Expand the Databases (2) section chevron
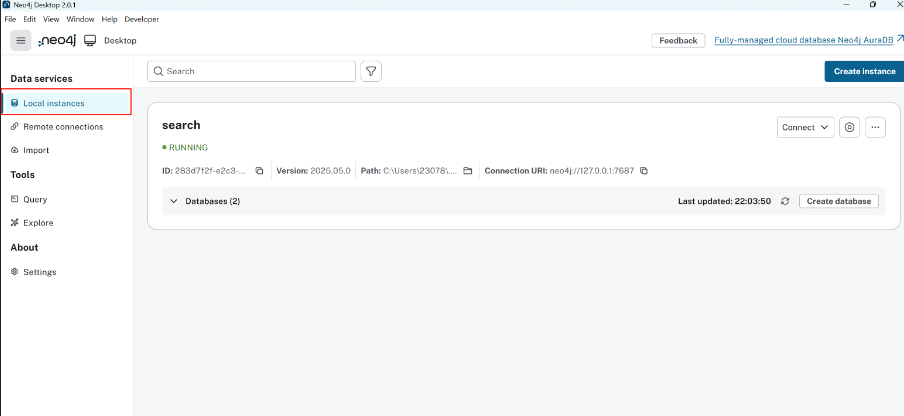Image resolution: width=904 pixels, height=416 pixels. click(174, 201)
